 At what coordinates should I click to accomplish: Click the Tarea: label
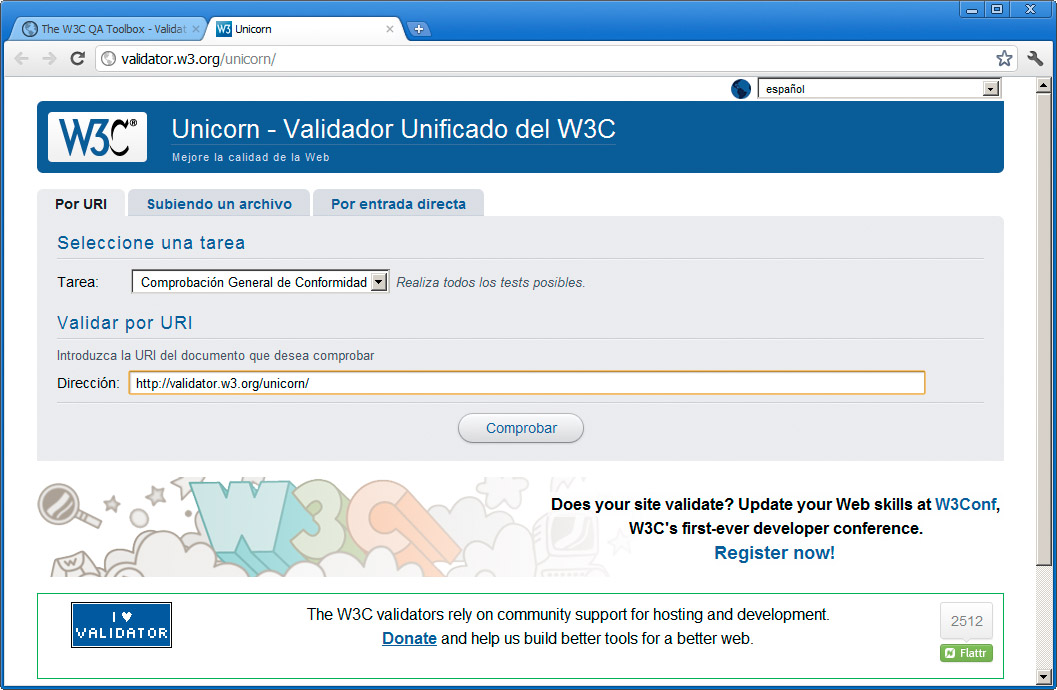[x=78, y=282]
